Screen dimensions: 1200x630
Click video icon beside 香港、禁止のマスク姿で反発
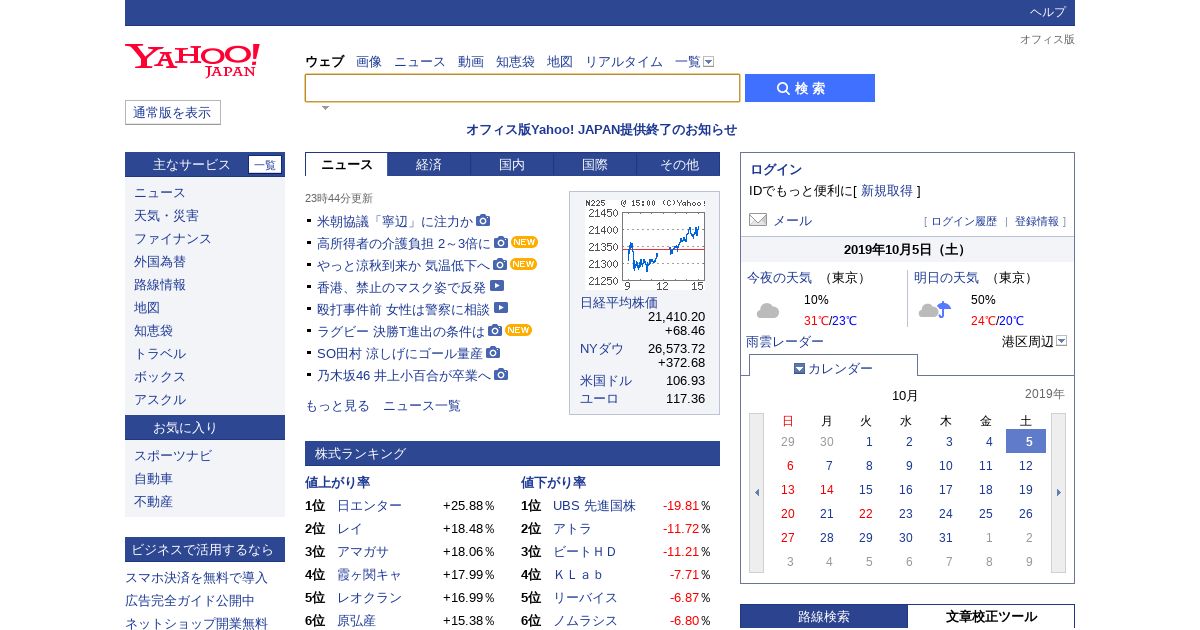click(x=497, y=286)
